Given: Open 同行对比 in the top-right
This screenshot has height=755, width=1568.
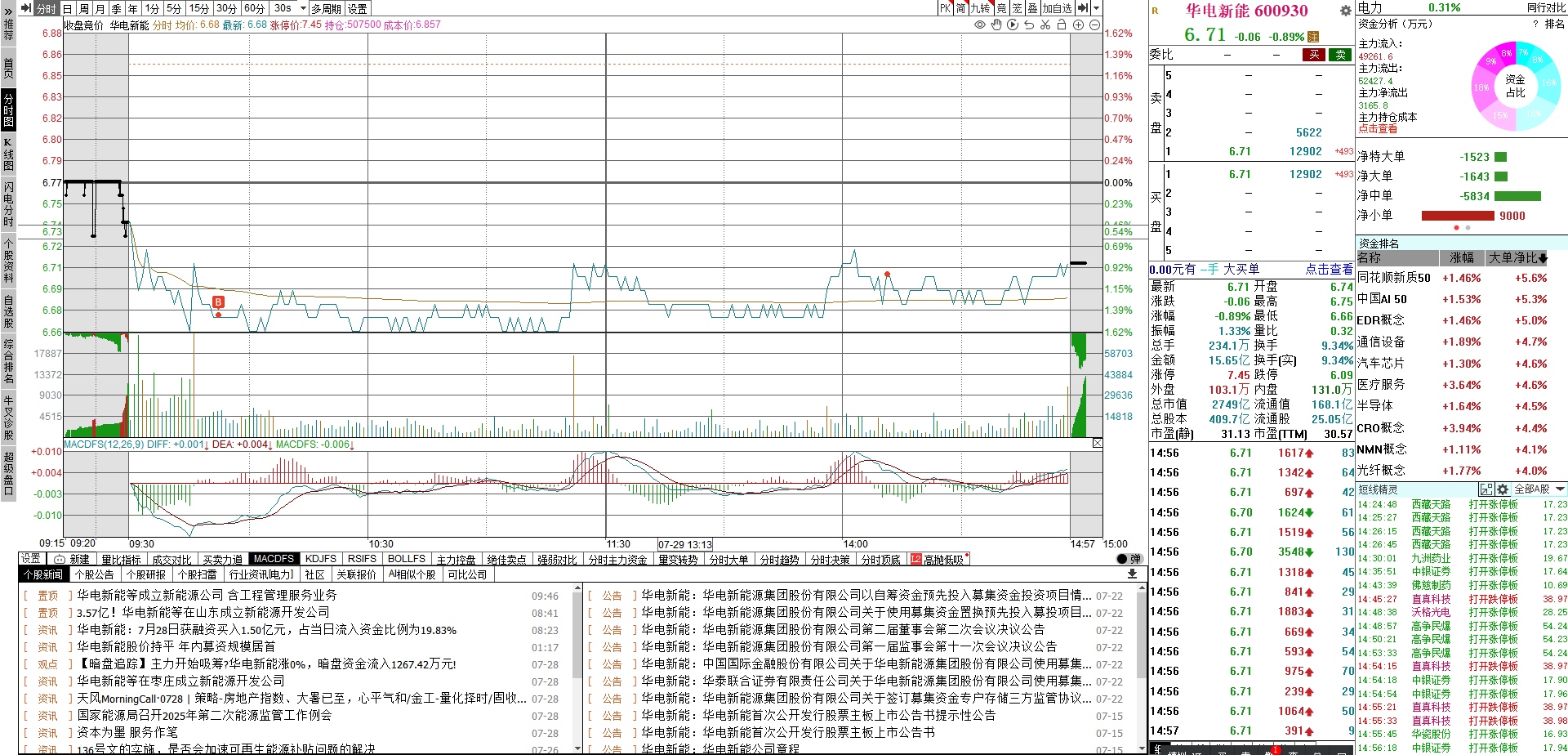Looking at the screenshot, I should (1546, 8).
